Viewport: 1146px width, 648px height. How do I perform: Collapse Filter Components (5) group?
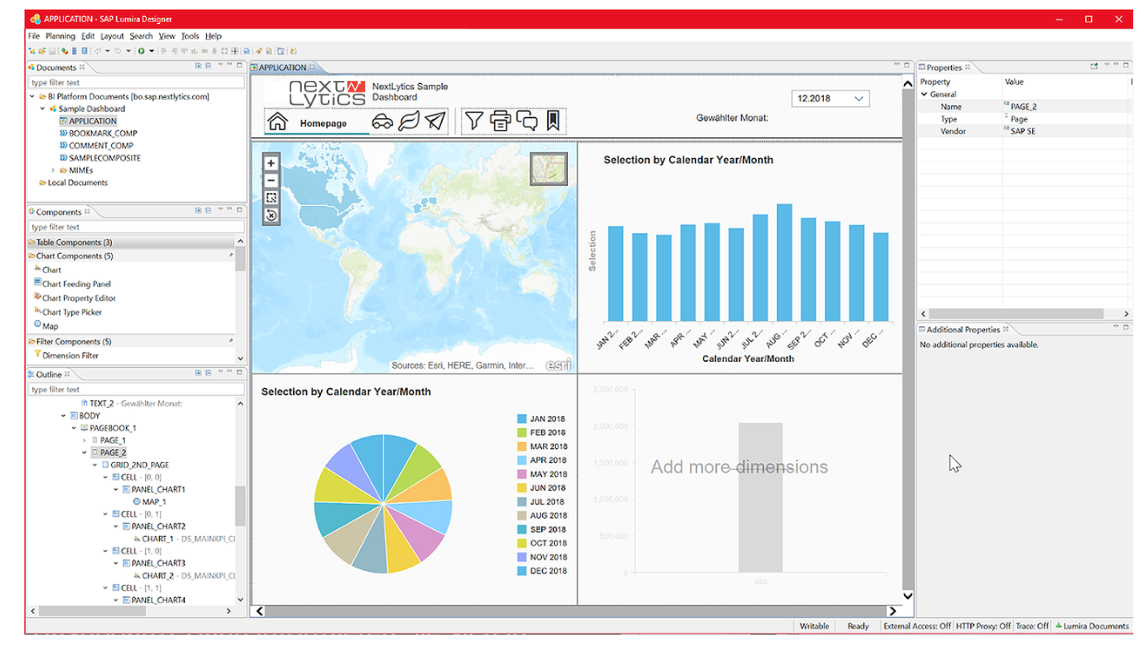[130, 342]
